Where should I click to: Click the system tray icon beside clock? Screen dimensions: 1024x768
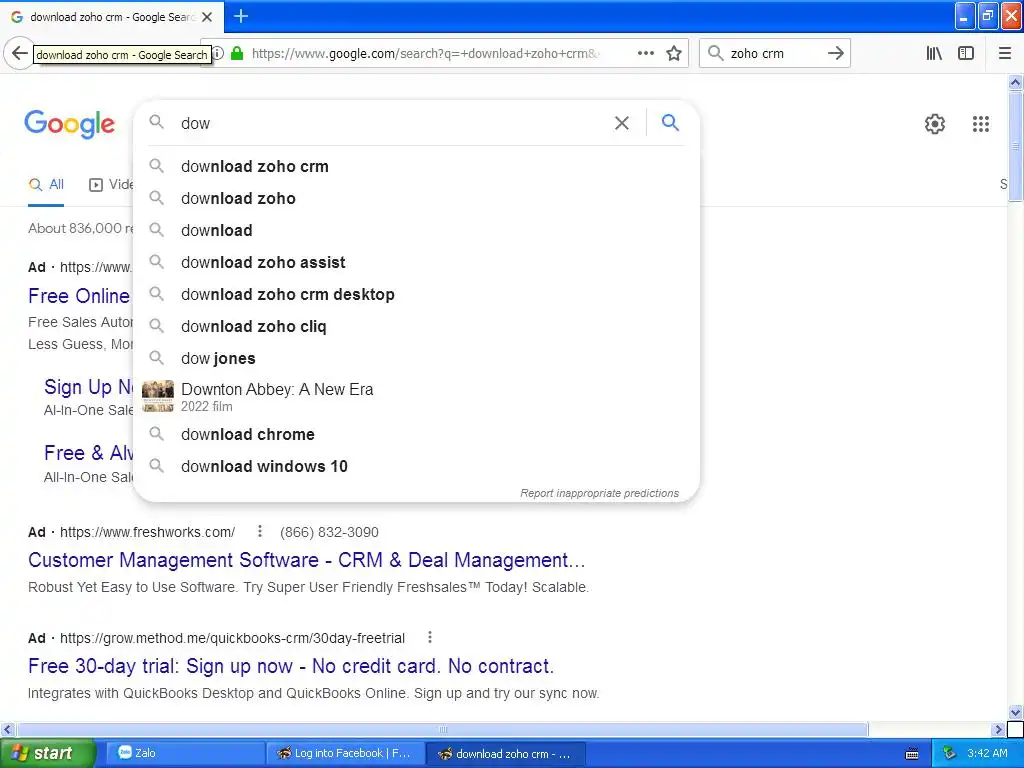949,754
